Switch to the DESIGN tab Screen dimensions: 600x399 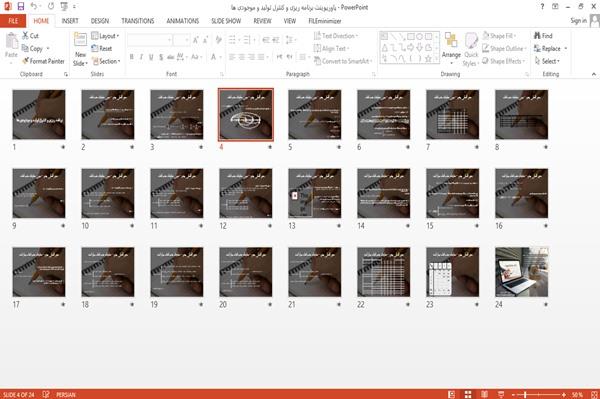pos(99,21)
